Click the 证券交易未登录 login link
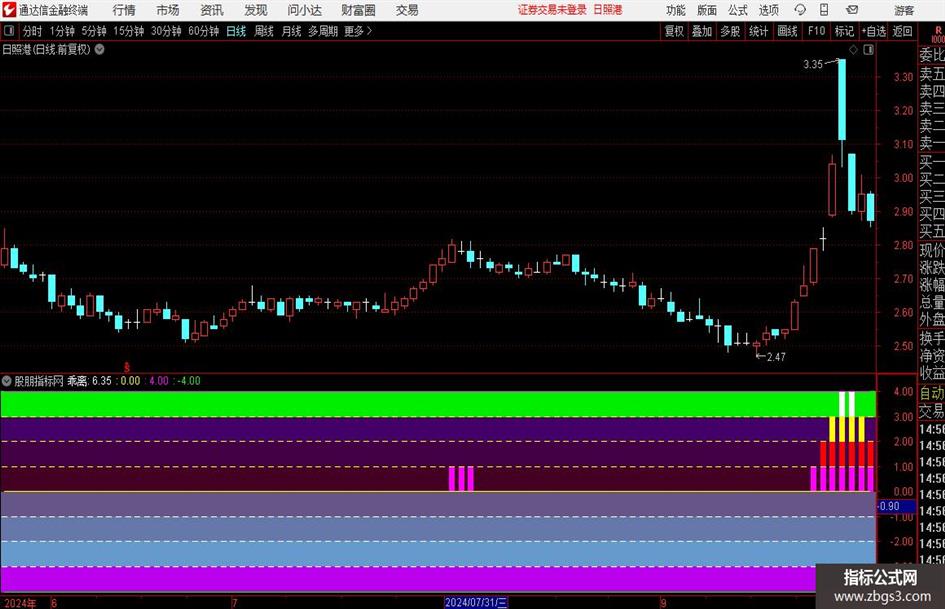The height and width of the screenshot is (609, 945). point(552,10)
